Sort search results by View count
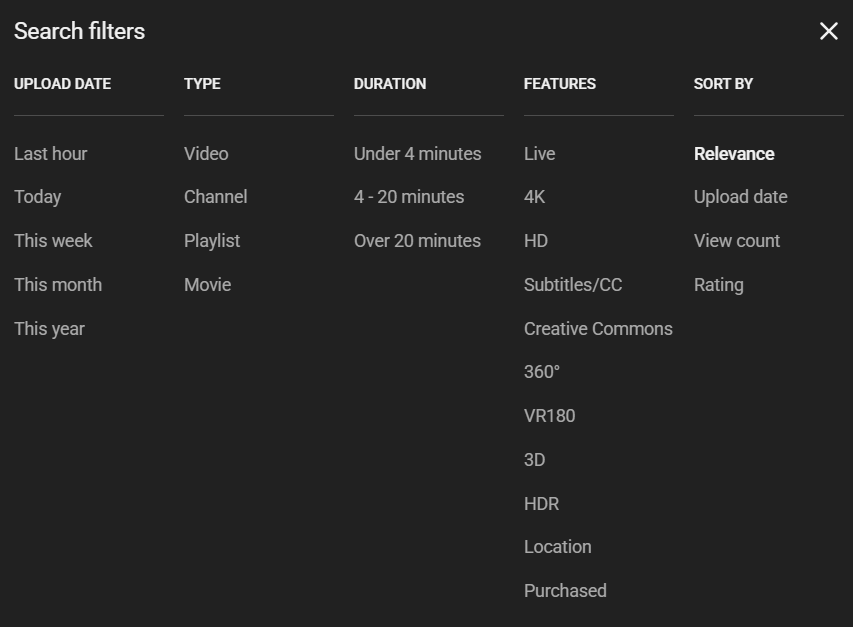This screenshot has height=627, width=853. pos(737,241)
